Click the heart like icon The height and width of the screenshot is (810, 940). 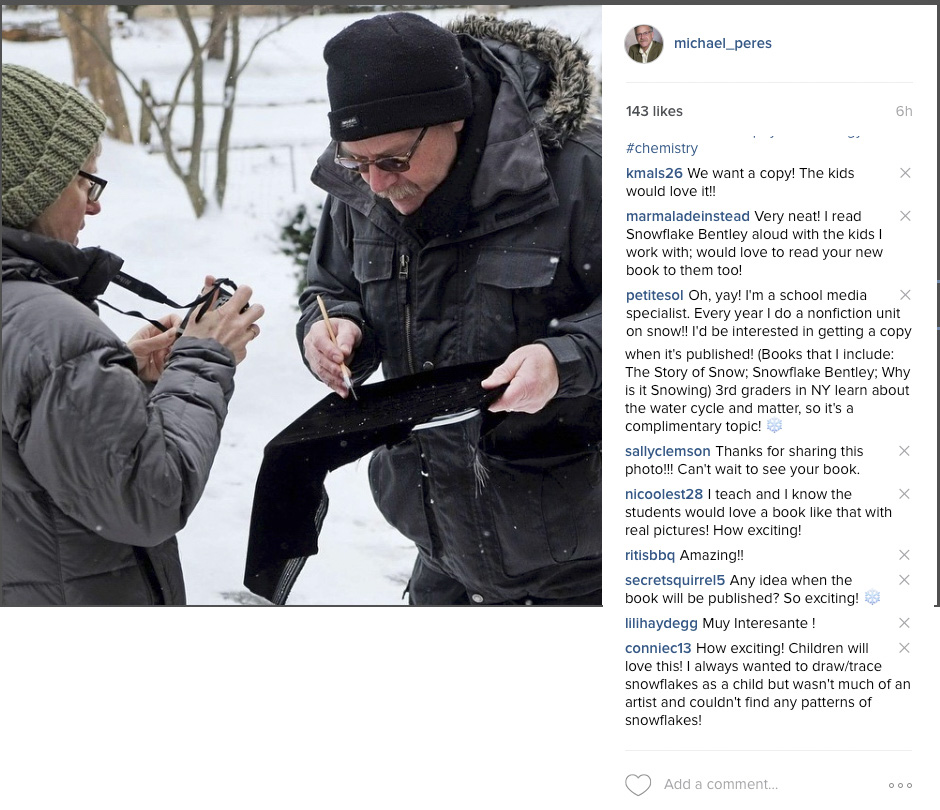point(638,785)
